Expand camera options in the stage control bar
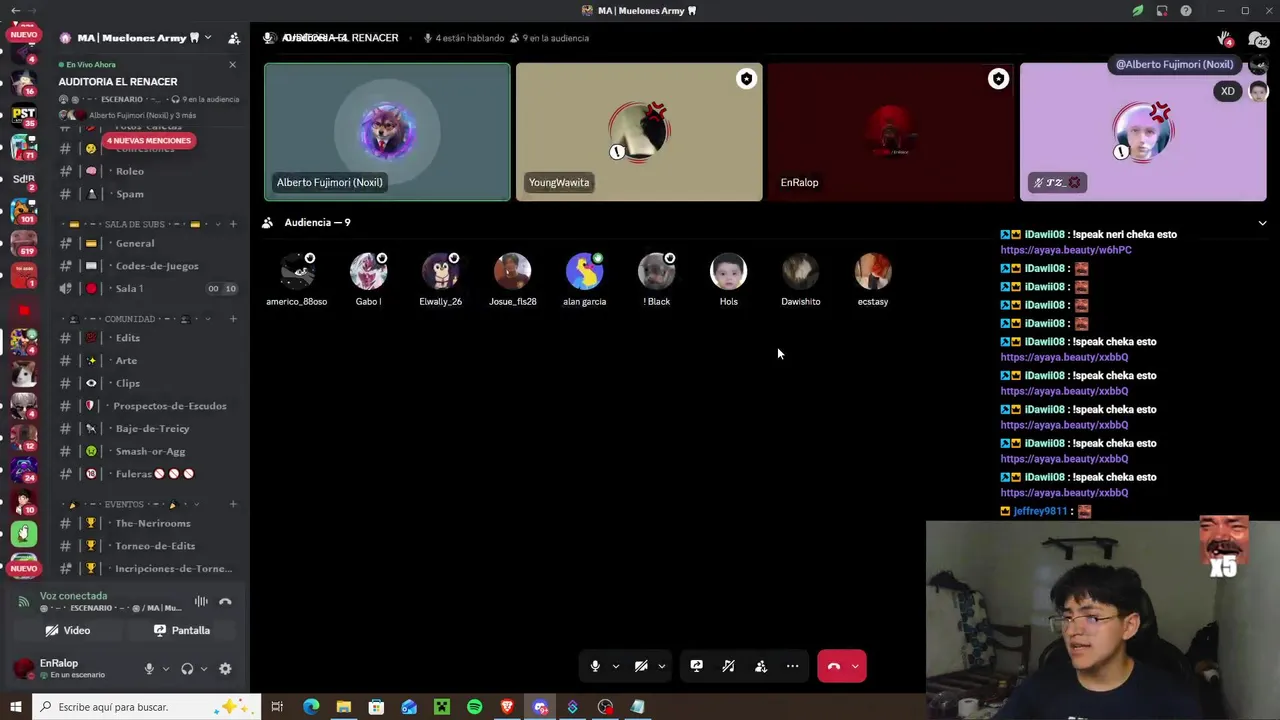Image resolution: width=1280 pixels, height=720 pixels. (661, 666)
